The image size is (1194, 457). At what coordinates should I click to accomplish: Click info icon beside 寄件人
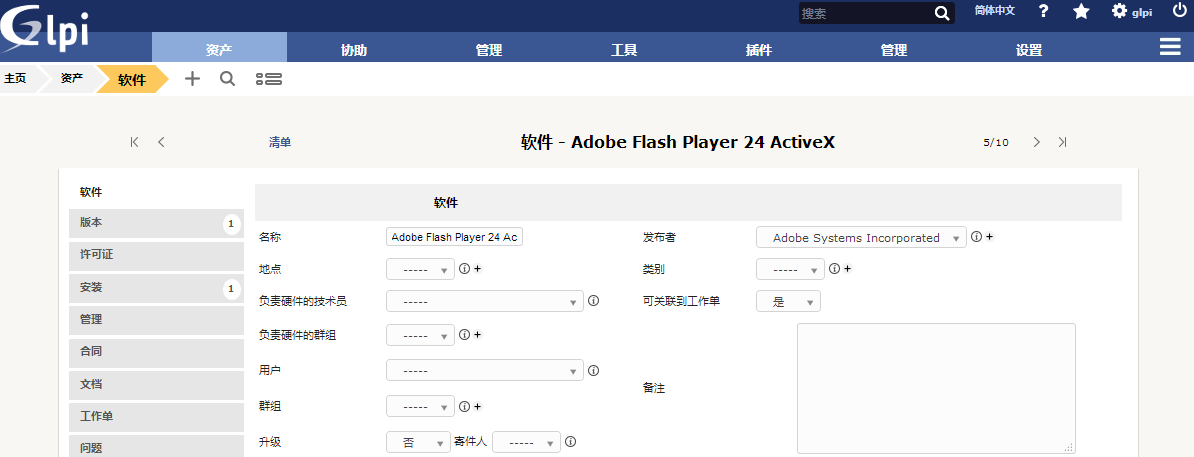570,441
